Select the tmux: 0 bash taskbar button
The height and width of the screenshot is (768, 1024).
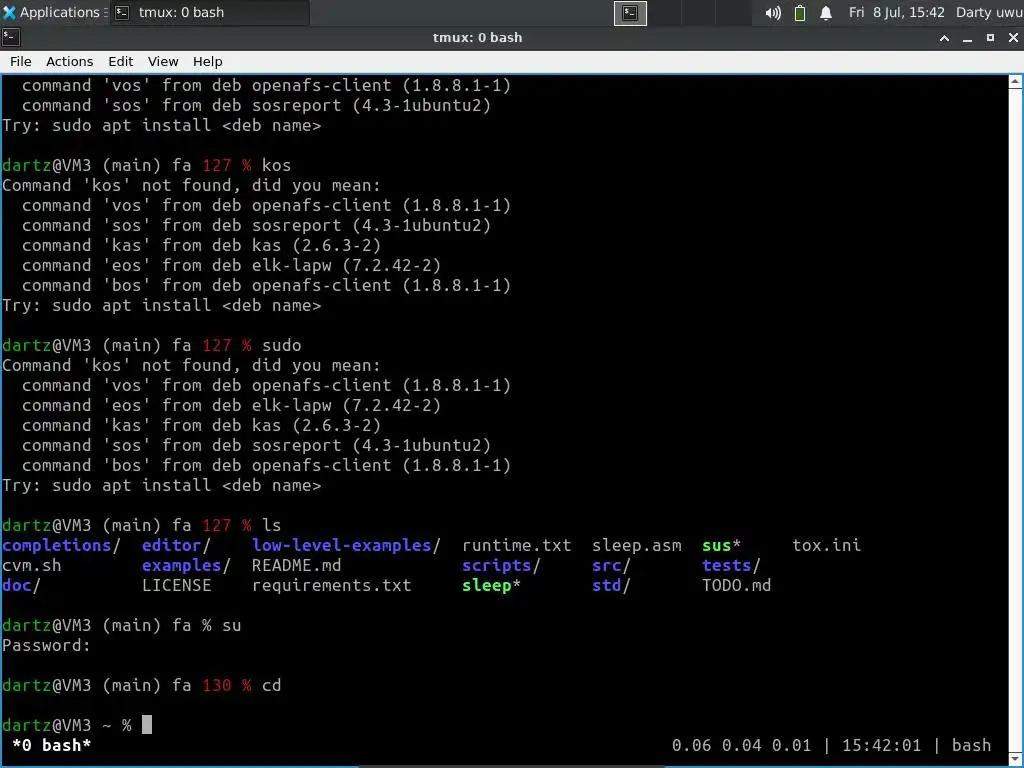209,12
